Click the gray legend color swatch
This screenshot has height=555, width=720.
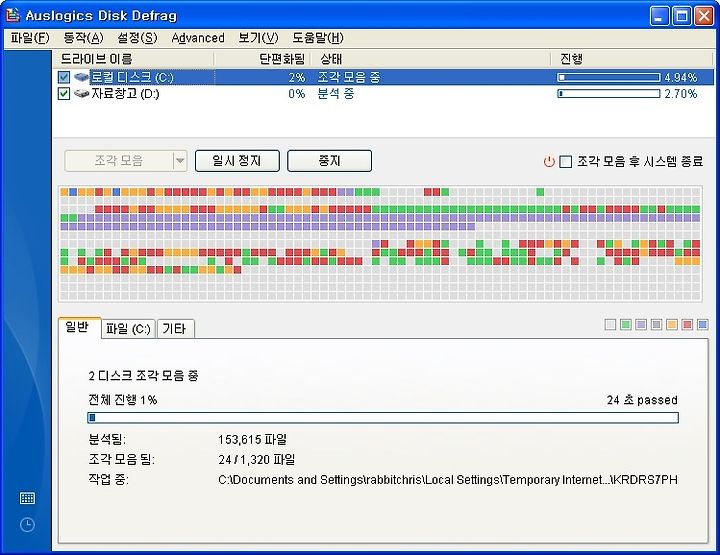[657, 325]
